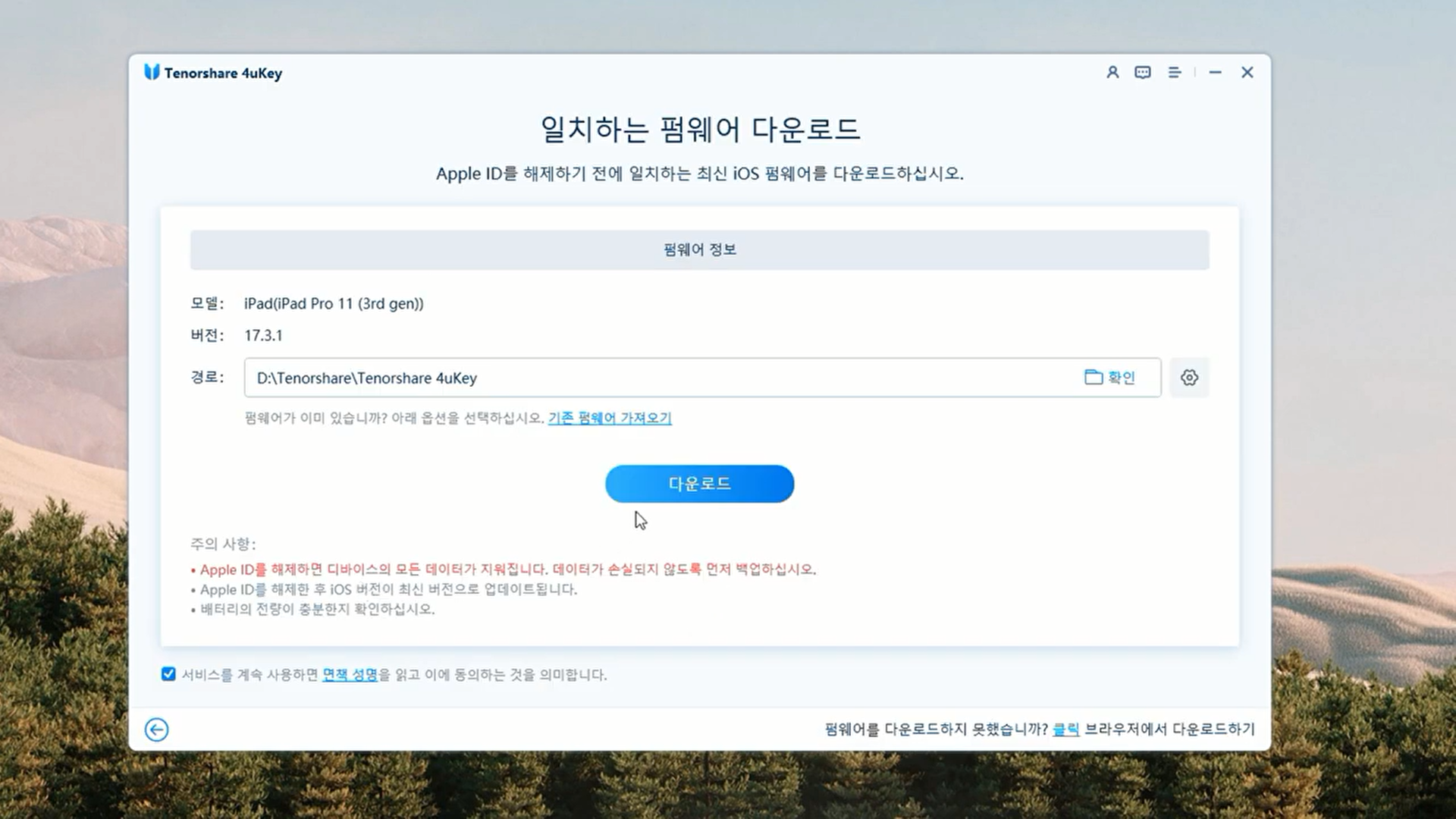
Task: Open the user account icon
Action: pyautogui.click(x=1112, y=72)
